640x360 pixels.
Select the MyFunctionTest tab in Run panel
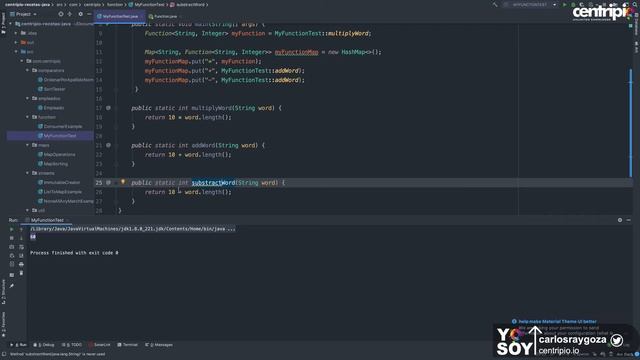(x=46, y=220)
